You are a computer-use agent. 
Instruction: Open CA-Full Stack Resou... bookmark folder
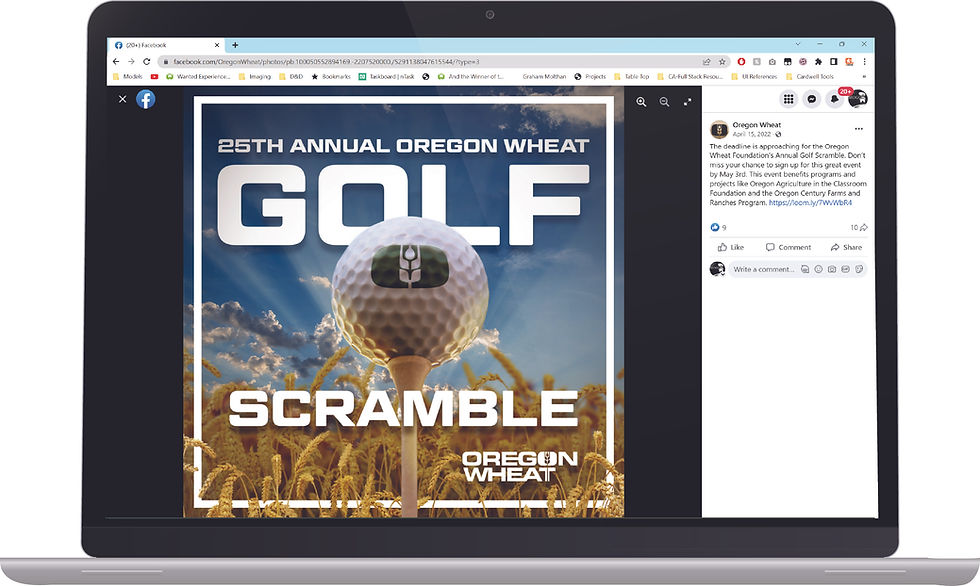(x=690, y=77)
